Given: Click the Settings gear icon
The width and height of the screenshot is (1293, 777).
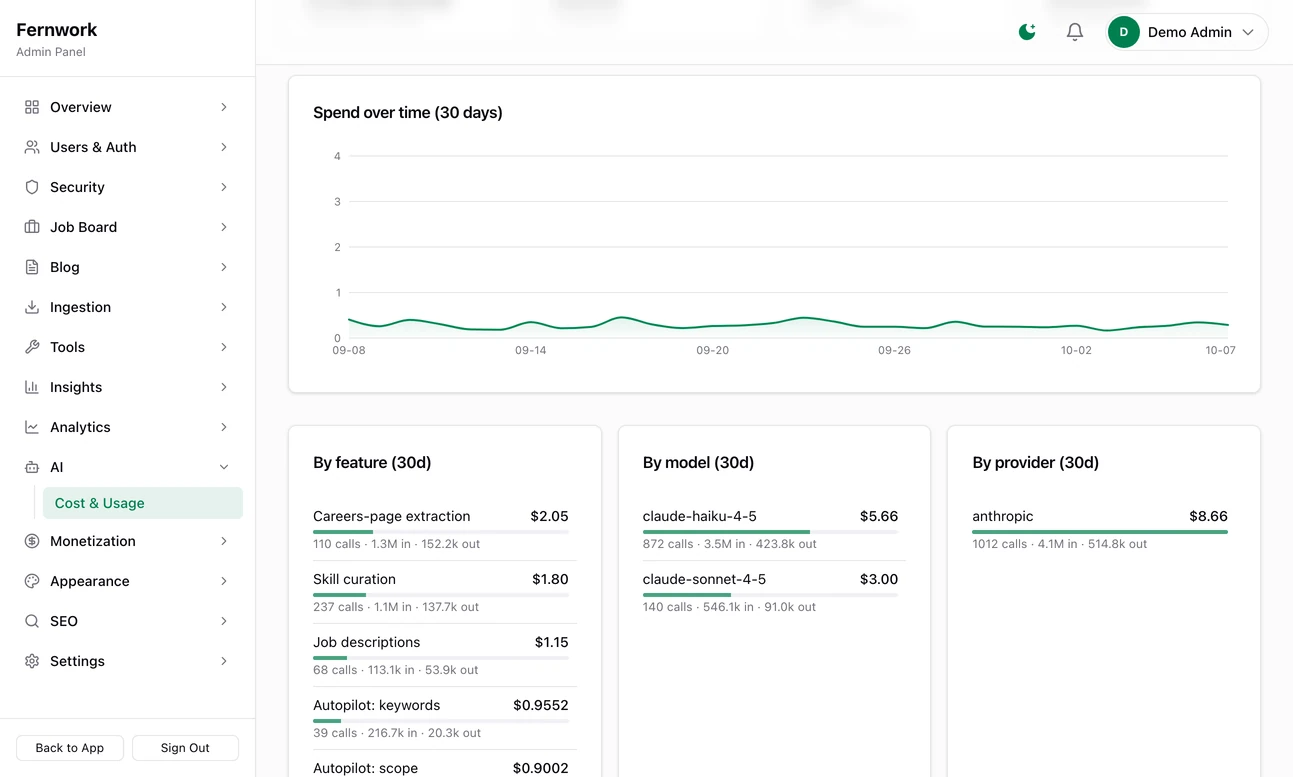Looking at the screenshot, I should click(x=32, y=661).
